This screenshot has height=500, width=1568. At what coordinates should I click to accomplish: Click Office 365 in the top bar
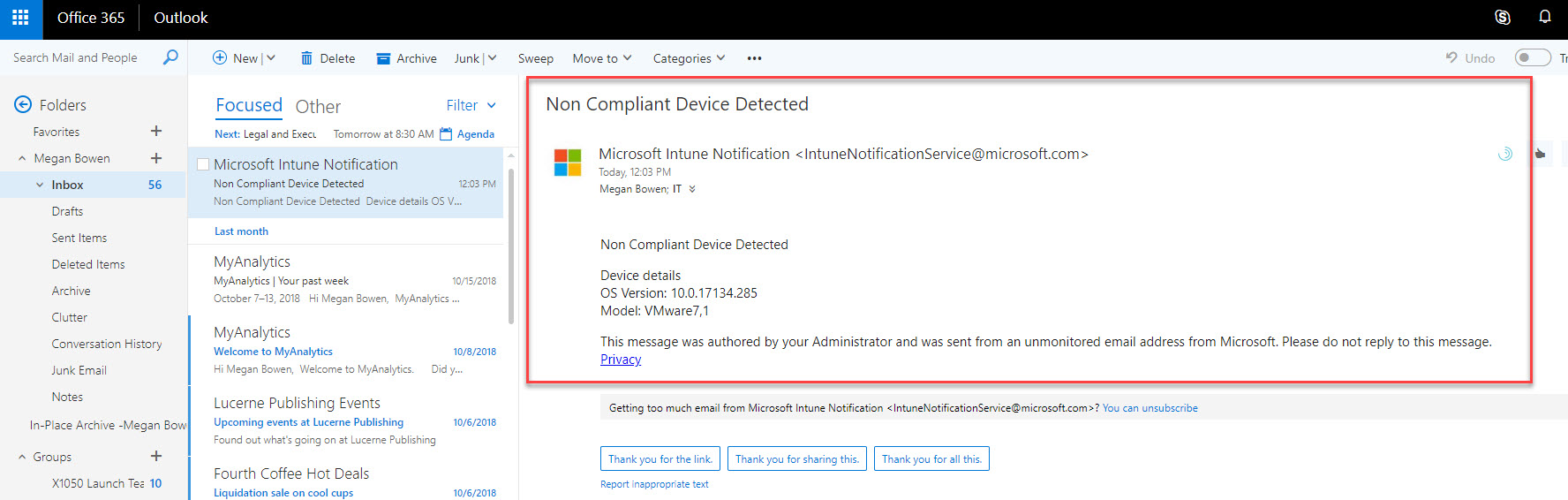coord(91,18)
